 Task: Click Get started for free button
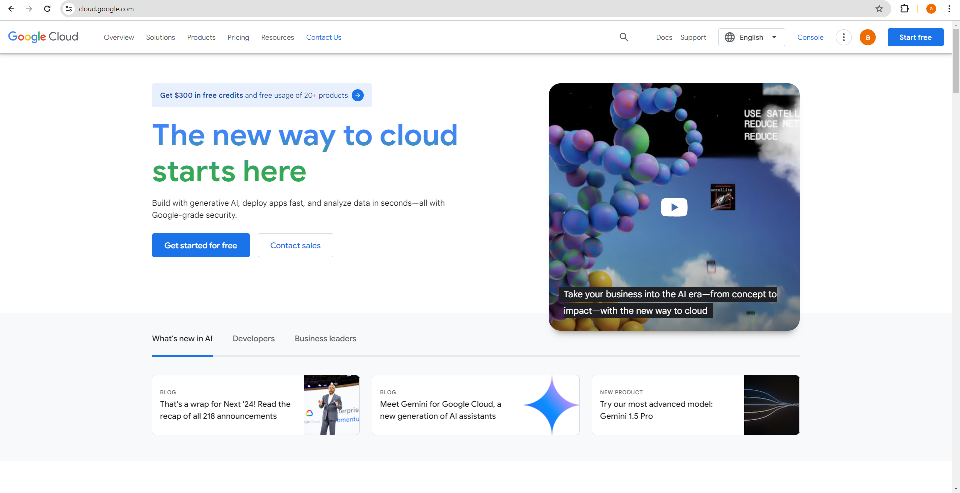tap(201, 245)
